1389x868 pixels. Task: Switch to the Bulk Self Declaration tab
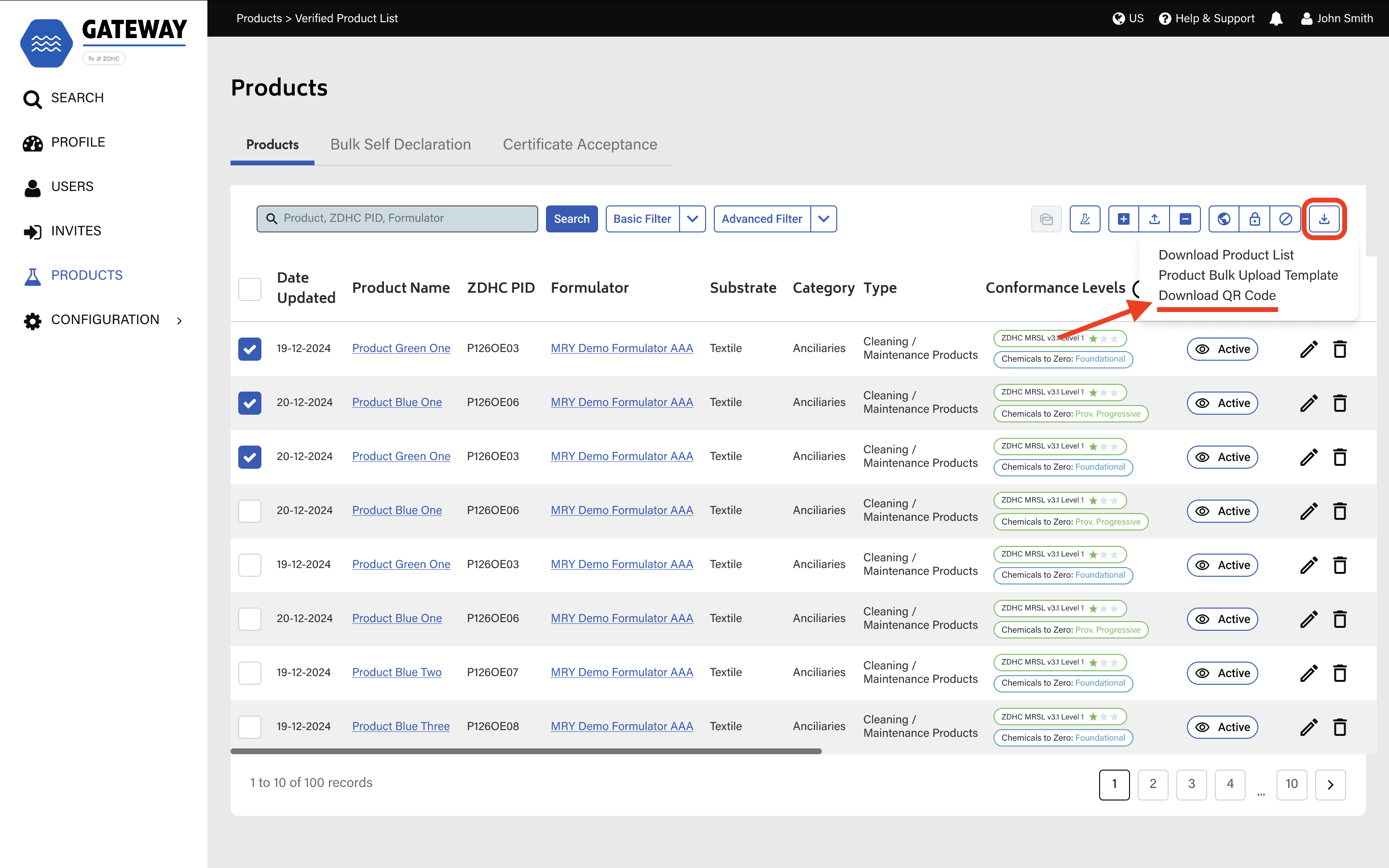(x=400, y=145)
